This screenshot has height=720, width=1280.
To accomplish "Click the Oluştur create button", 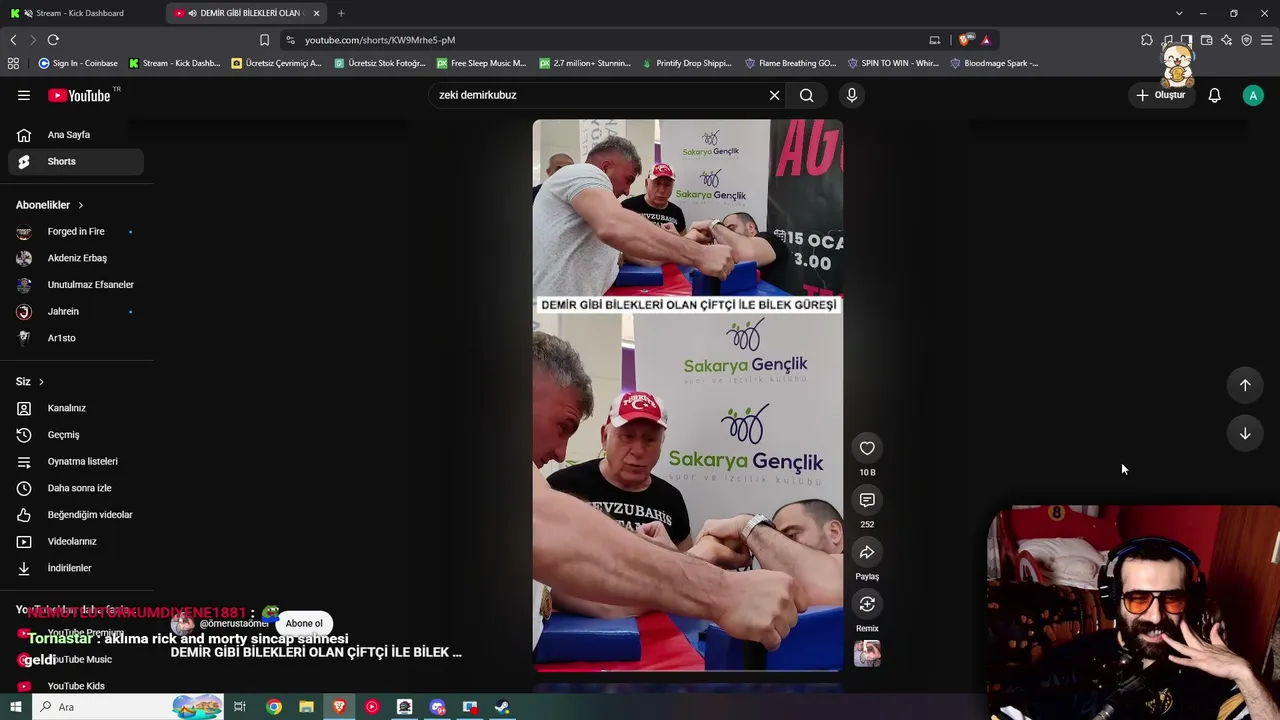I will point(1161,95).
